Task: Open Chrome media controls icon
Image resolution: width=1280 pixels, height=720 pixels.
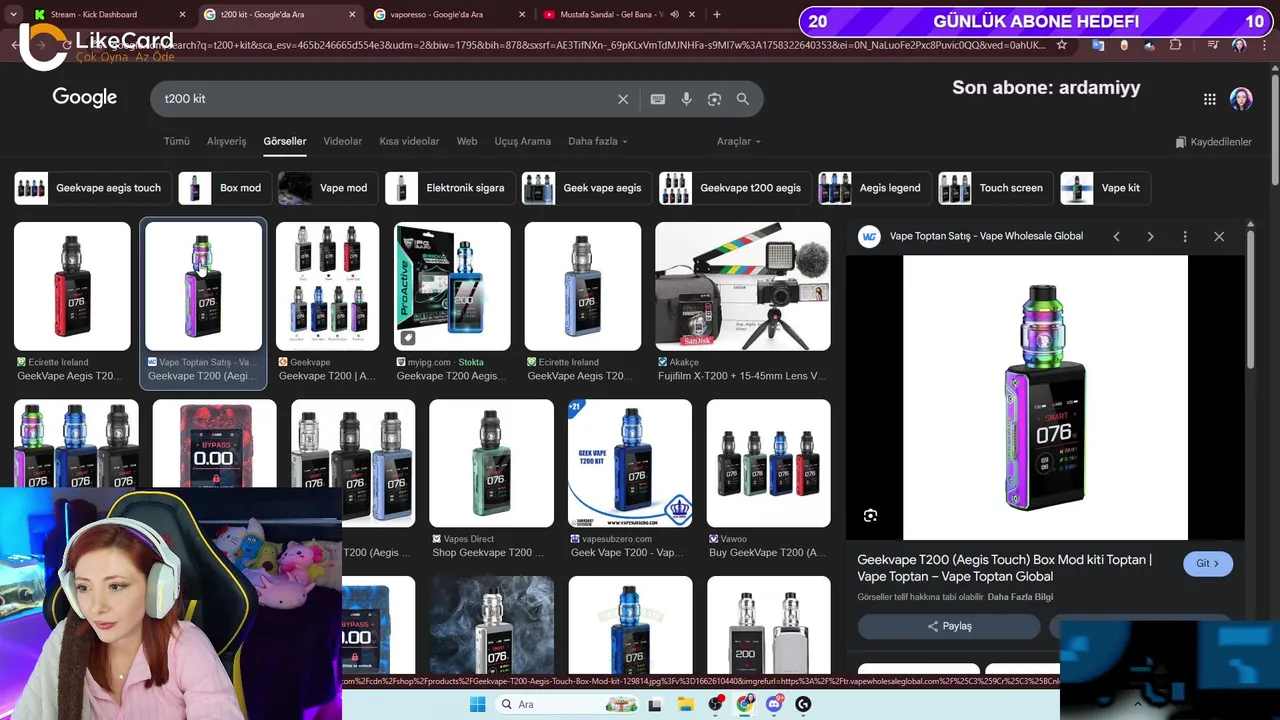Action: pyautogui.click(x=1213, y=45)
